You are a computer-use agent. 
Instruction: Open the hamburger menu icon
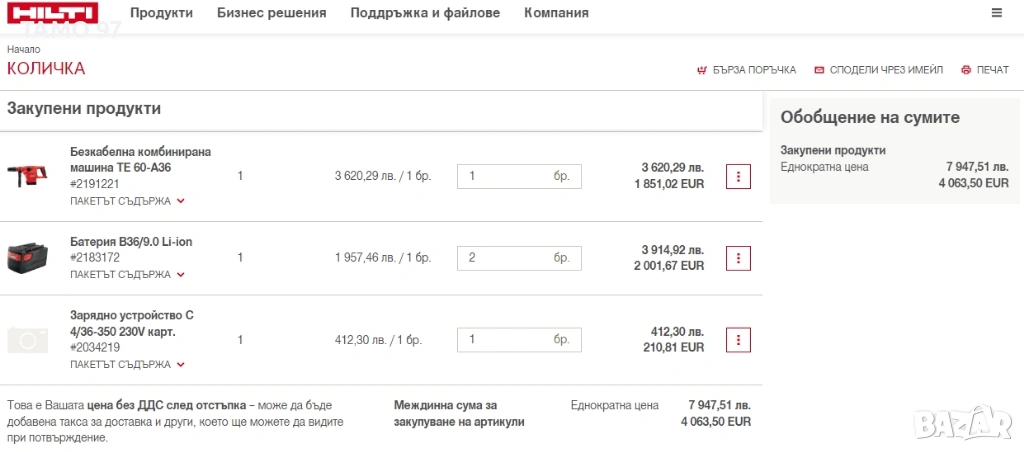pyautogui.click(x=996, y=13)
